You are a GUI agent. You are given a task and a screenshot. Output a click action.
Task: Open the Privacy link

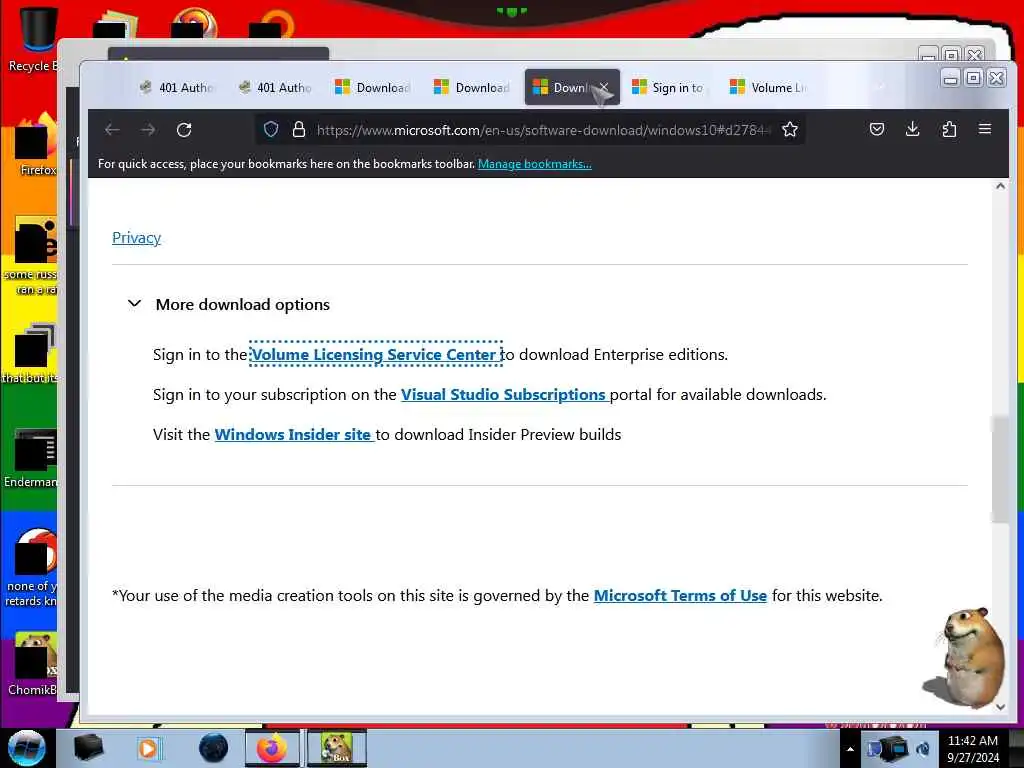click(x=136, y=238)
